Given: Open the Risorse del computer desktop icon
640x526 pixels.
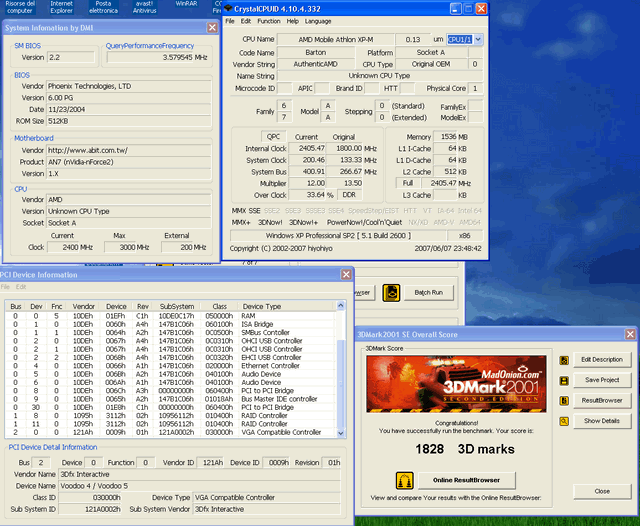Looking at the screenshot, I should [x=20, y=7].
